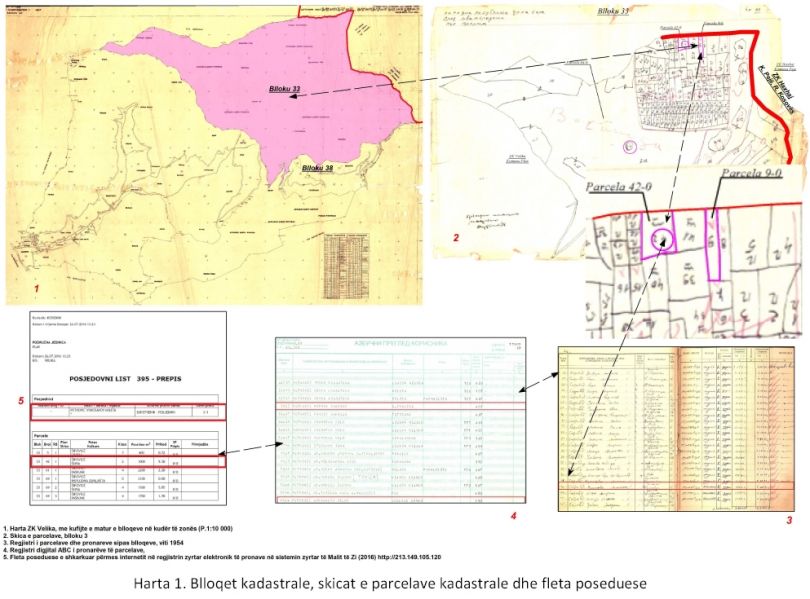Click the 'Biloku 33' label on left map

tap(284, 89)
